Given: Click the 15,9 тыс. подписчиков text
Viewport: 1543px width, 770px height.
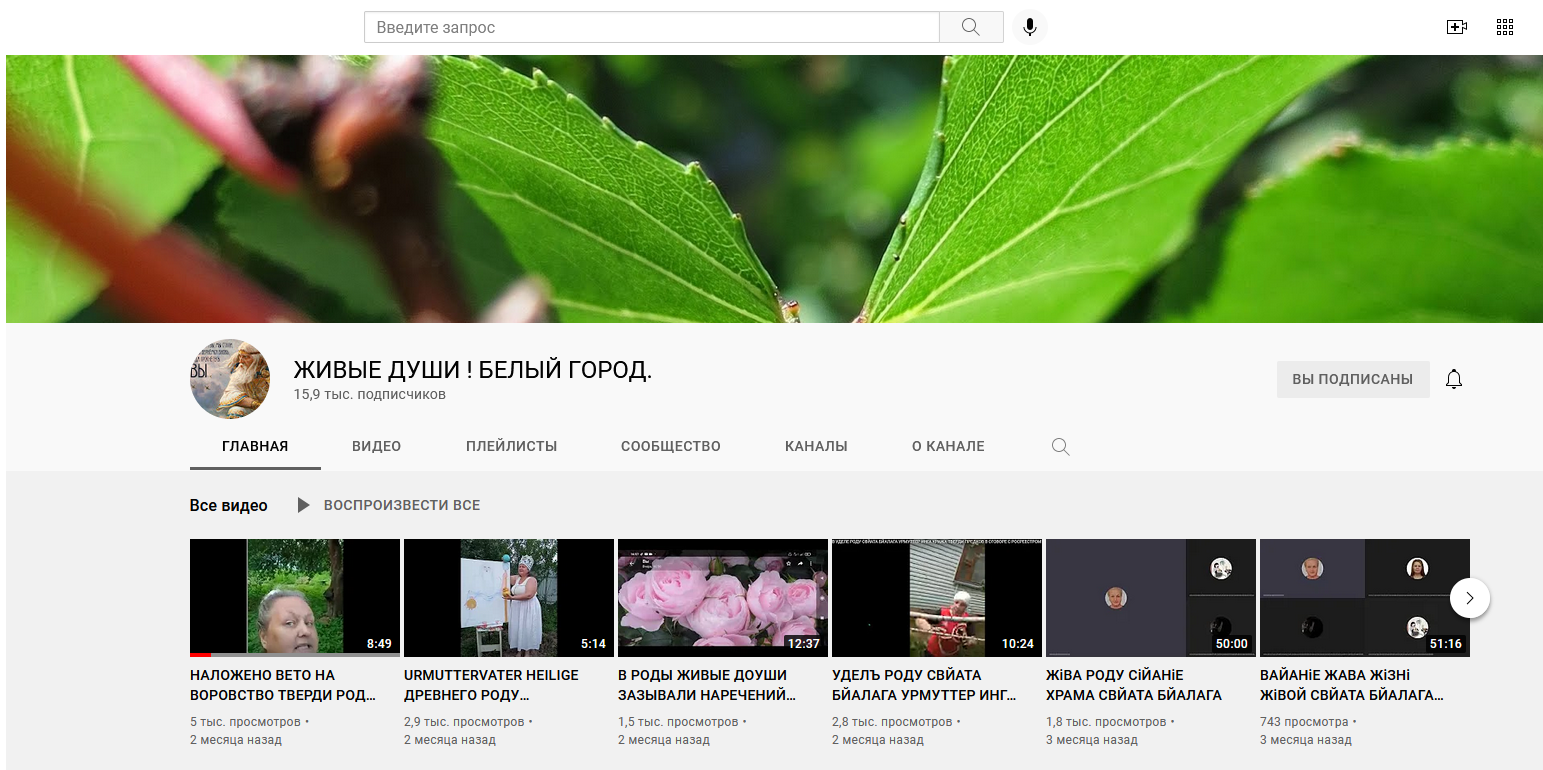Looking at the screenshot, I should pyautogui.click(x=369, y=395).
